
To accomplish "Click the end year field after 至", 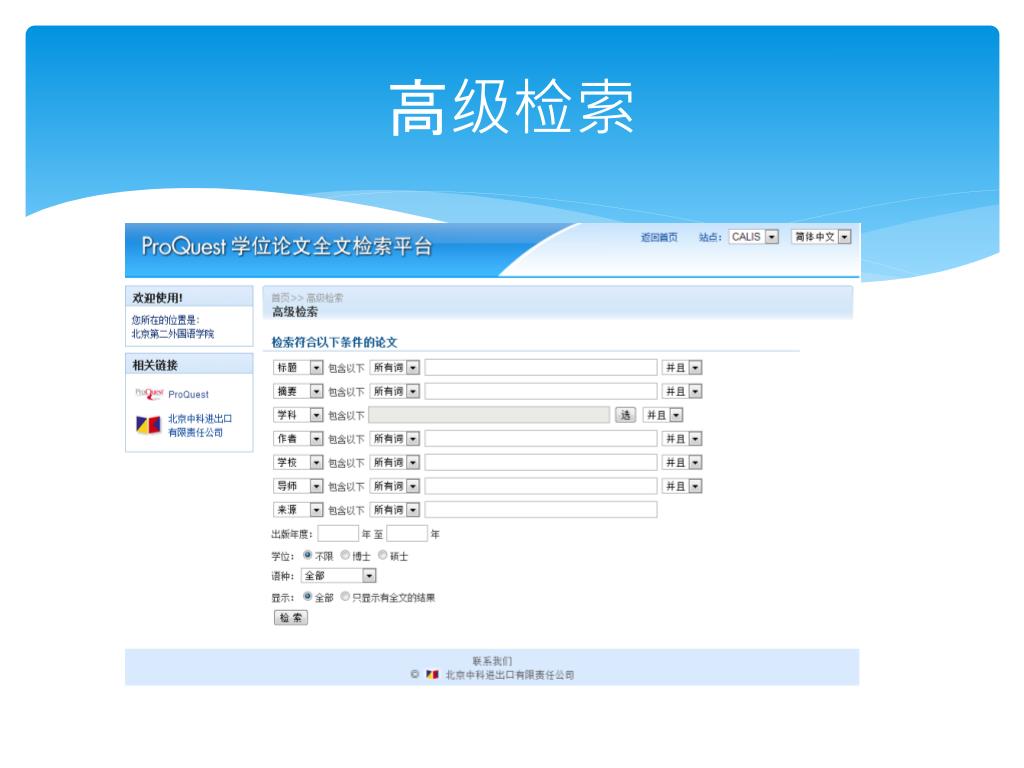I will click(407, 534).
